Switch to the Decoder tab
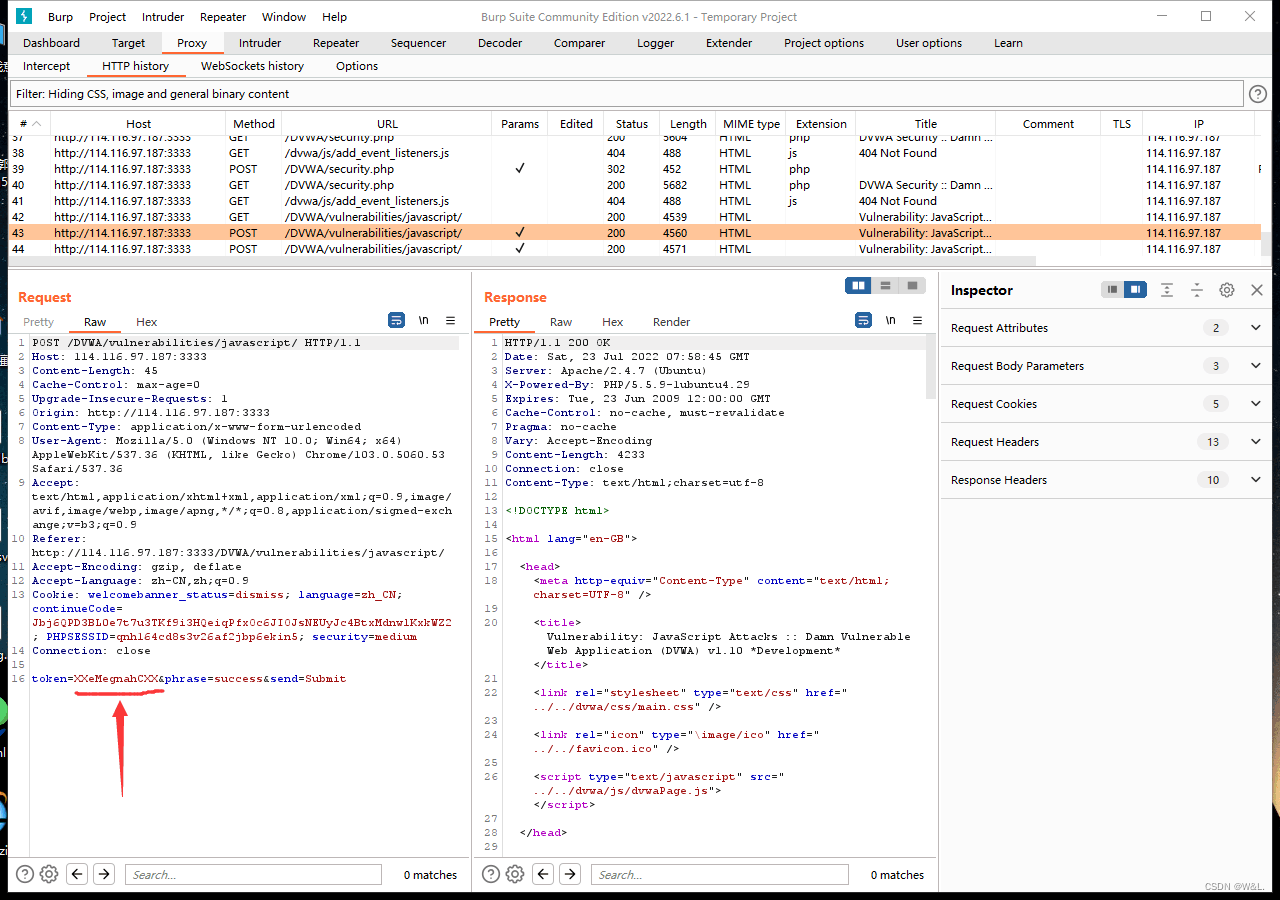Viewport: 1280px width, 900px height. point(500,43)
